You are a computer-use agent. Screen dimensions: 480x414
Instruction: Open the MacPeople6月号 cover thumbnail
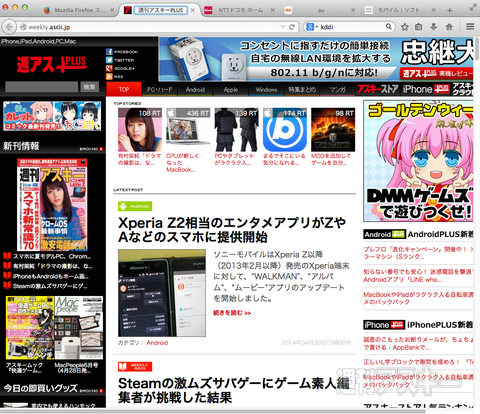coord(79,328)
